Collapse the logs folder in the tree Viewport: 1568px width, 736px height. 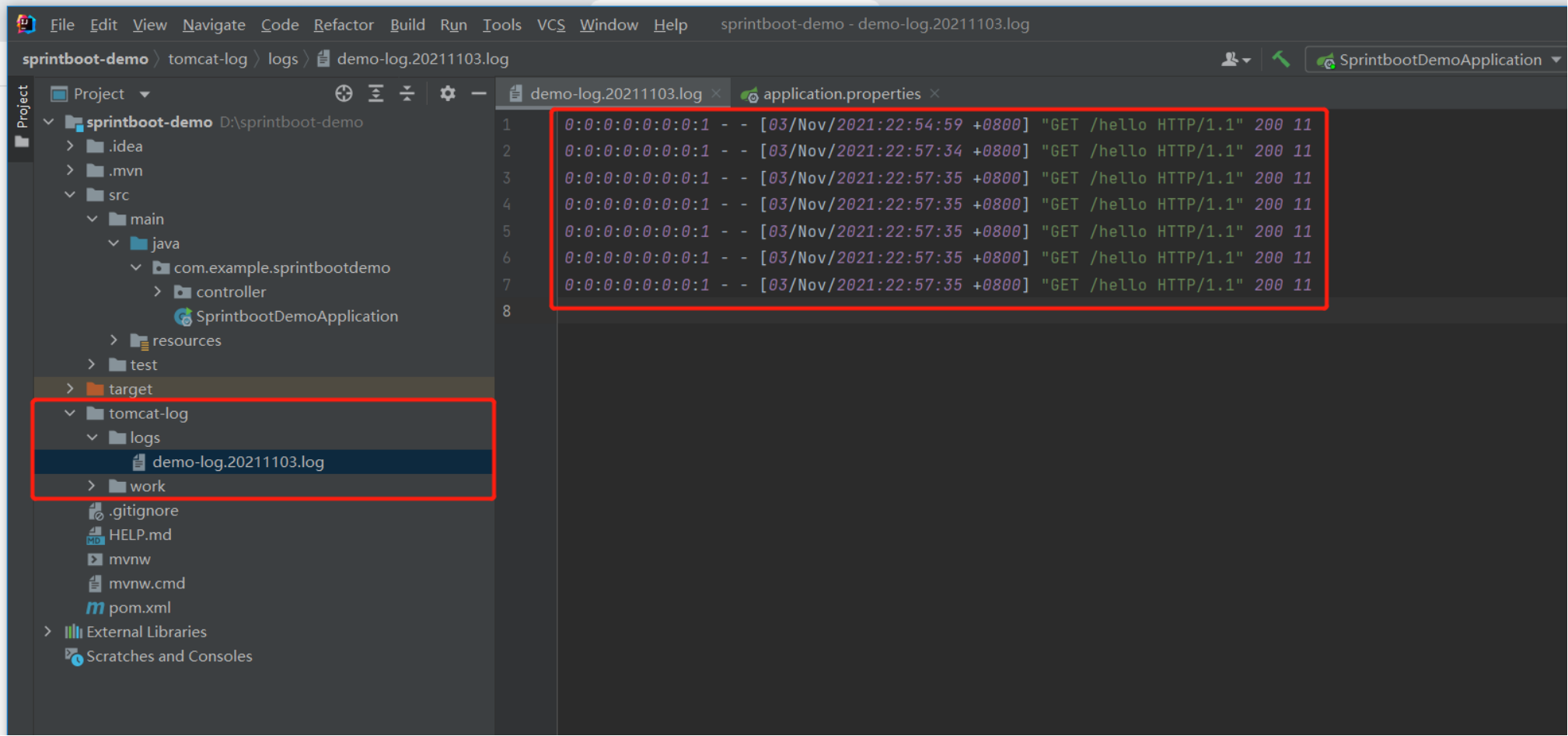click(93, 438)
